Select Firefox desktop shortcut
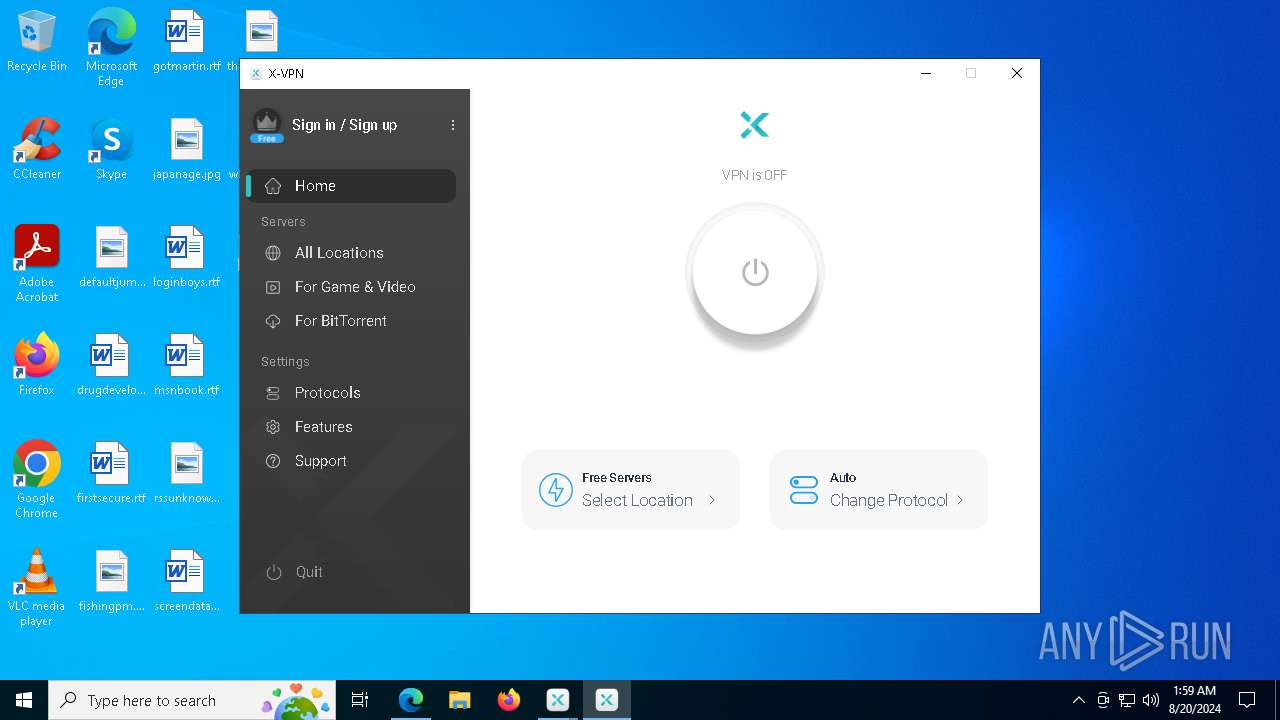 [x=37, y=365]
